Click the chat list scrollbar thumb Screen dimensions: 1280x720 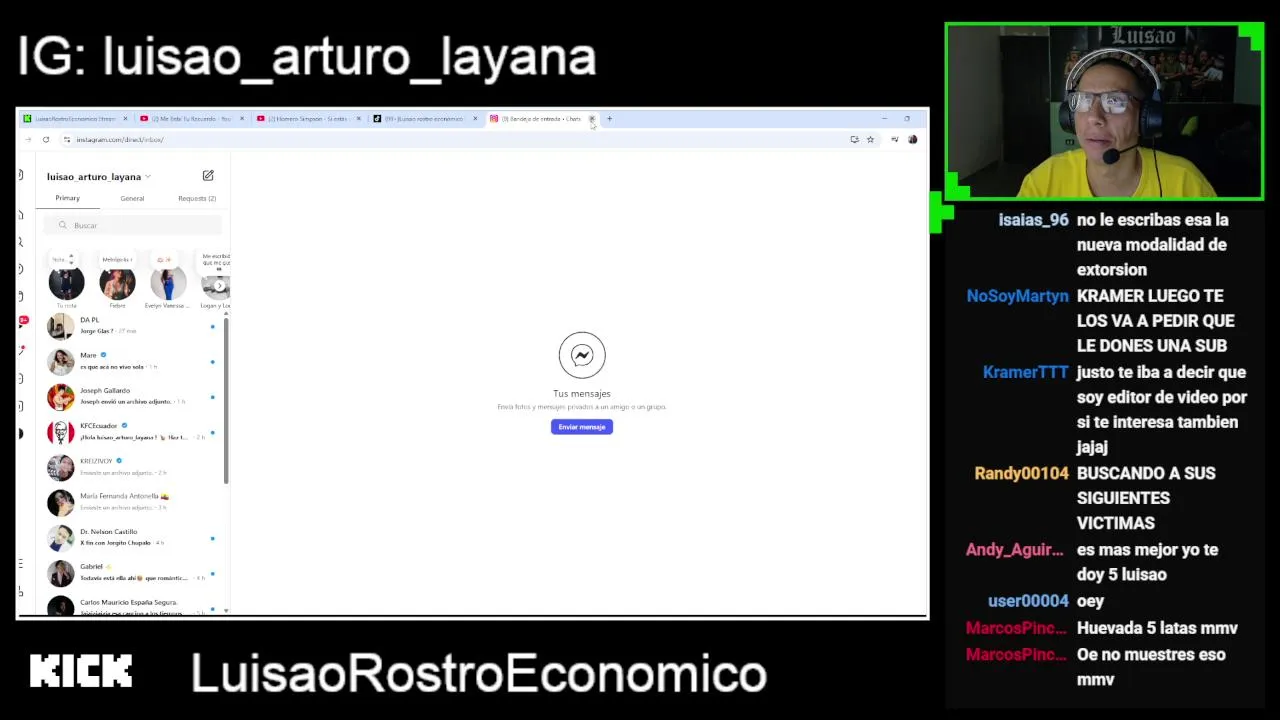coord(226,403)
